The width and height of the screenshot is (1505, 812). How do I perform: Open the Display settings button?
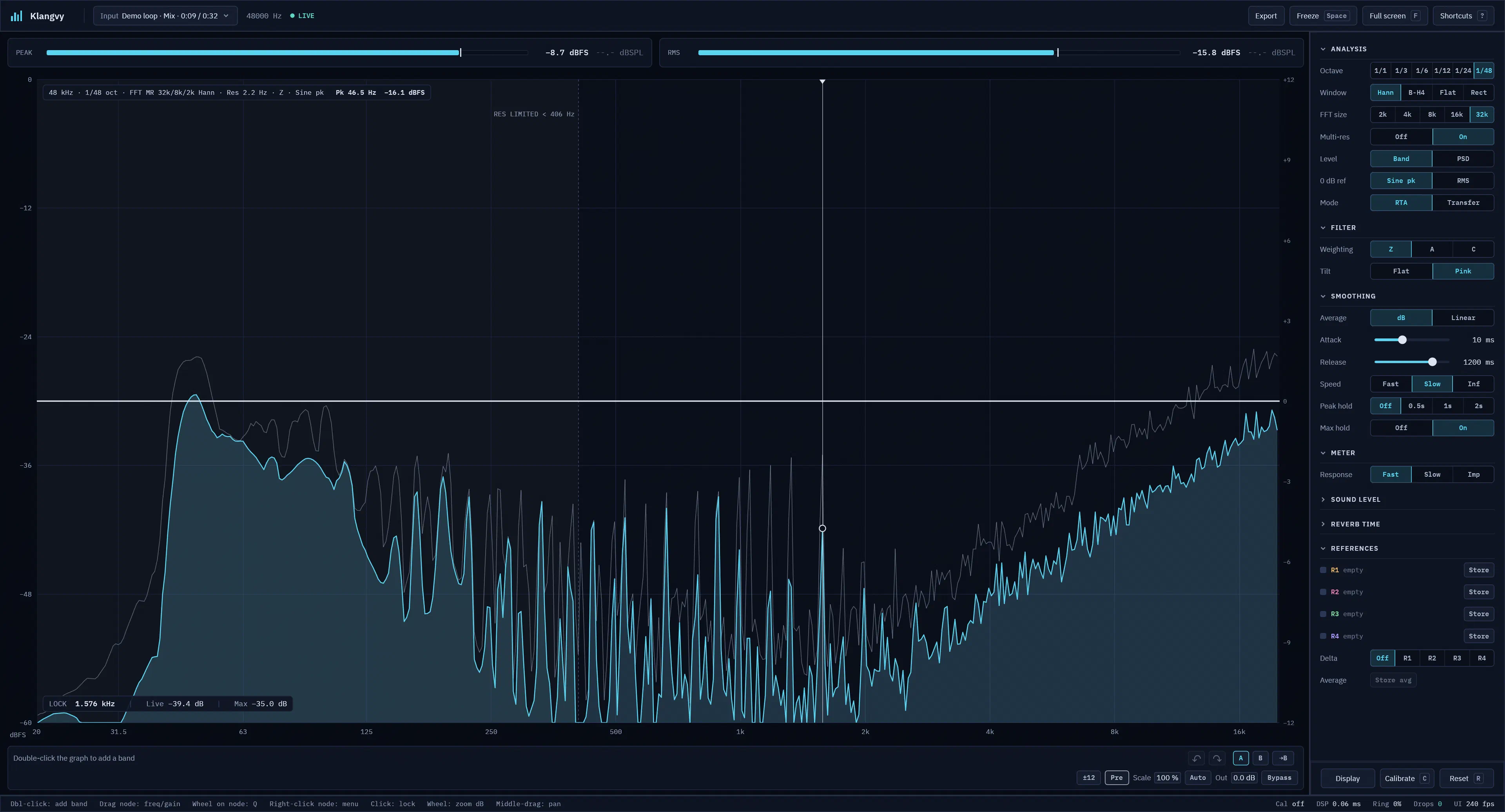[1347, 778]
